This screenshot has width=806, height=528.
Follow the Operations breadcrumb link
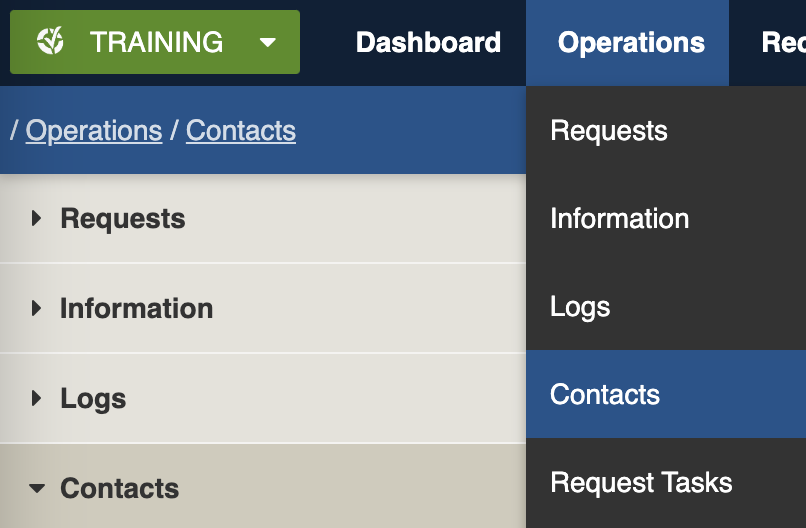click(x=94, y=131)
